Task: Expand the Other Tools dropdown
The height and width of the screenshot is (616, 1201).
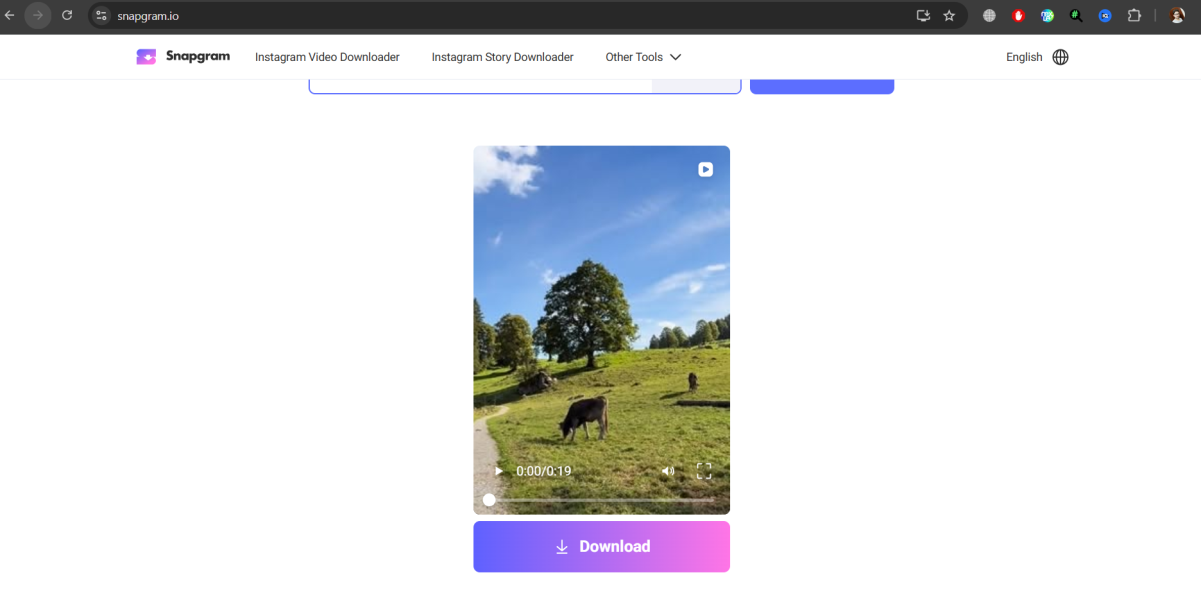Action: point(643,57)
